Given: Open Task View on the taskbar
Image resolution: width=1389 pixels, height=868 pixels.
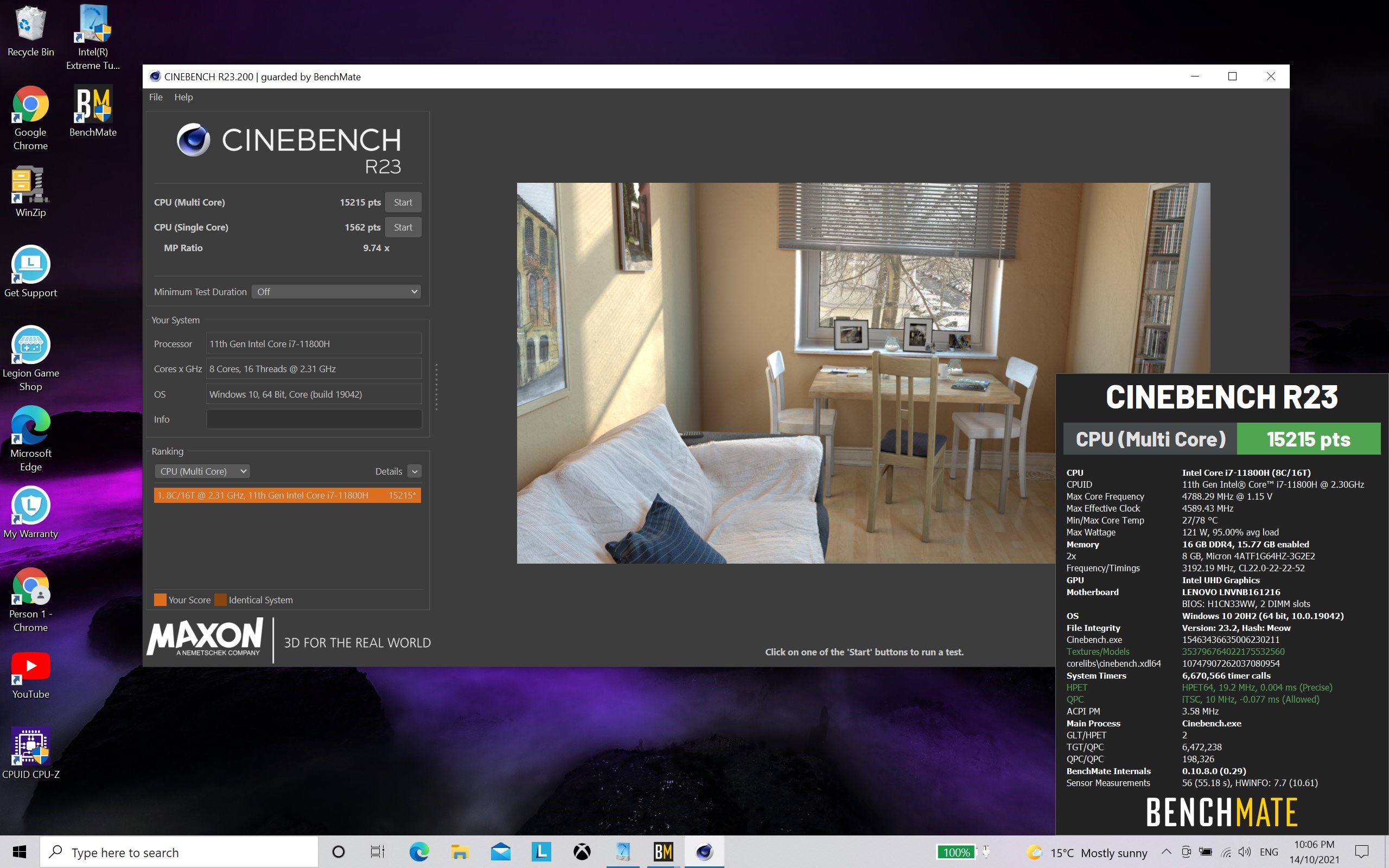Looking at the screenshot, I should tap(377, 852).
